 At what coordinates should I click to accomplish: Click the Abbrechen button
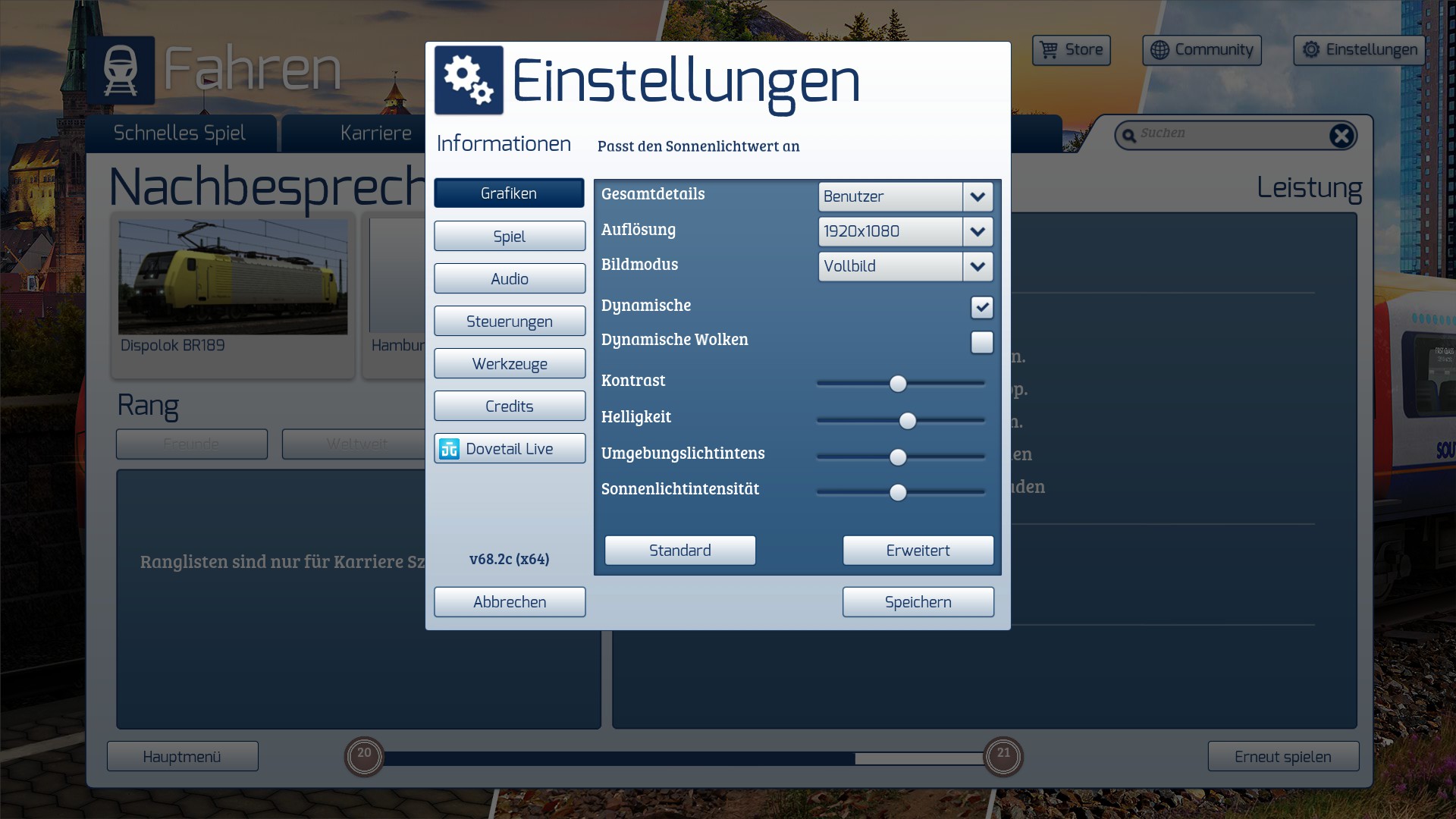click(510, 602)
